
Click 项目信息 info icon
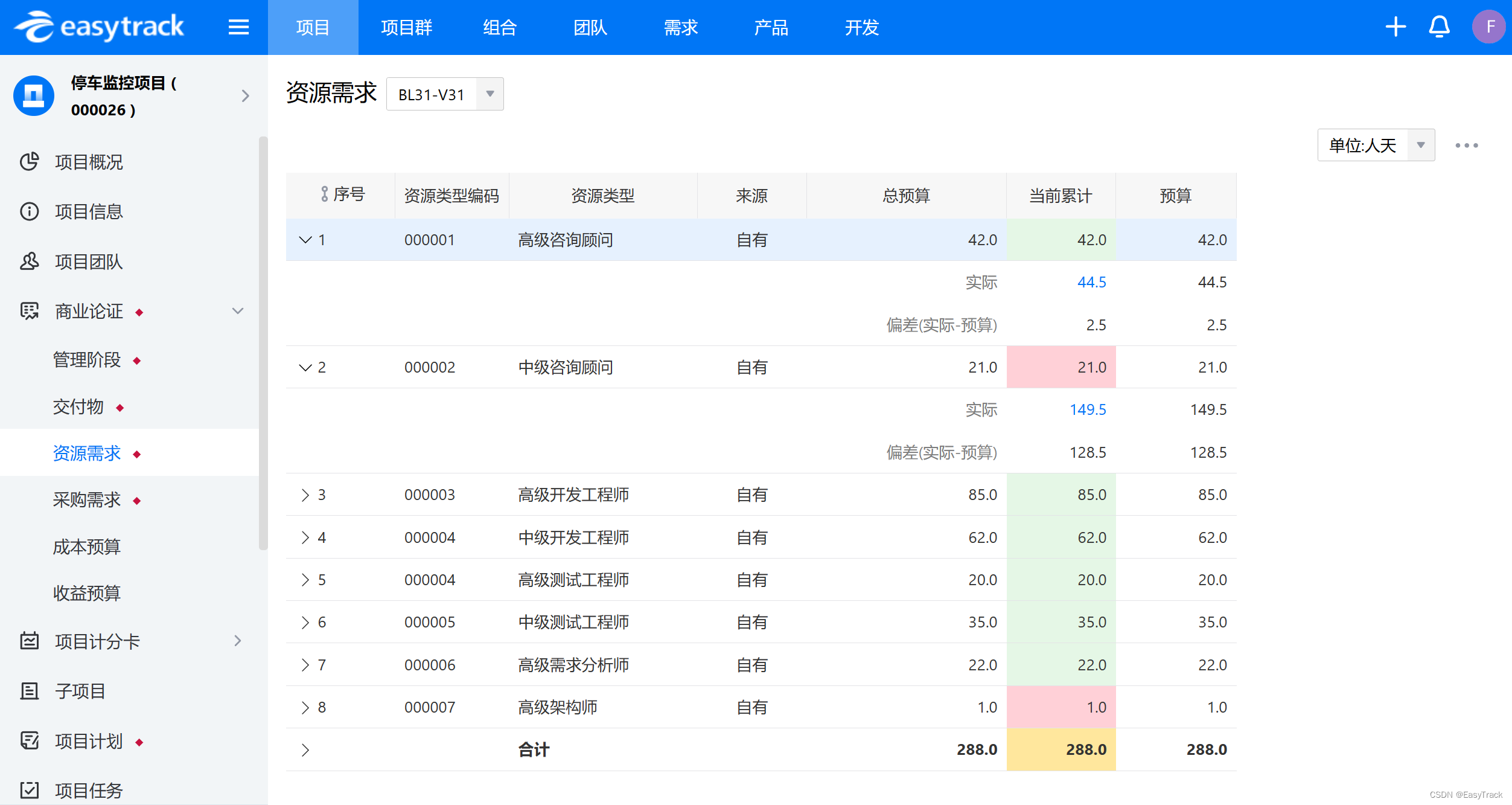tap(29, 211)
